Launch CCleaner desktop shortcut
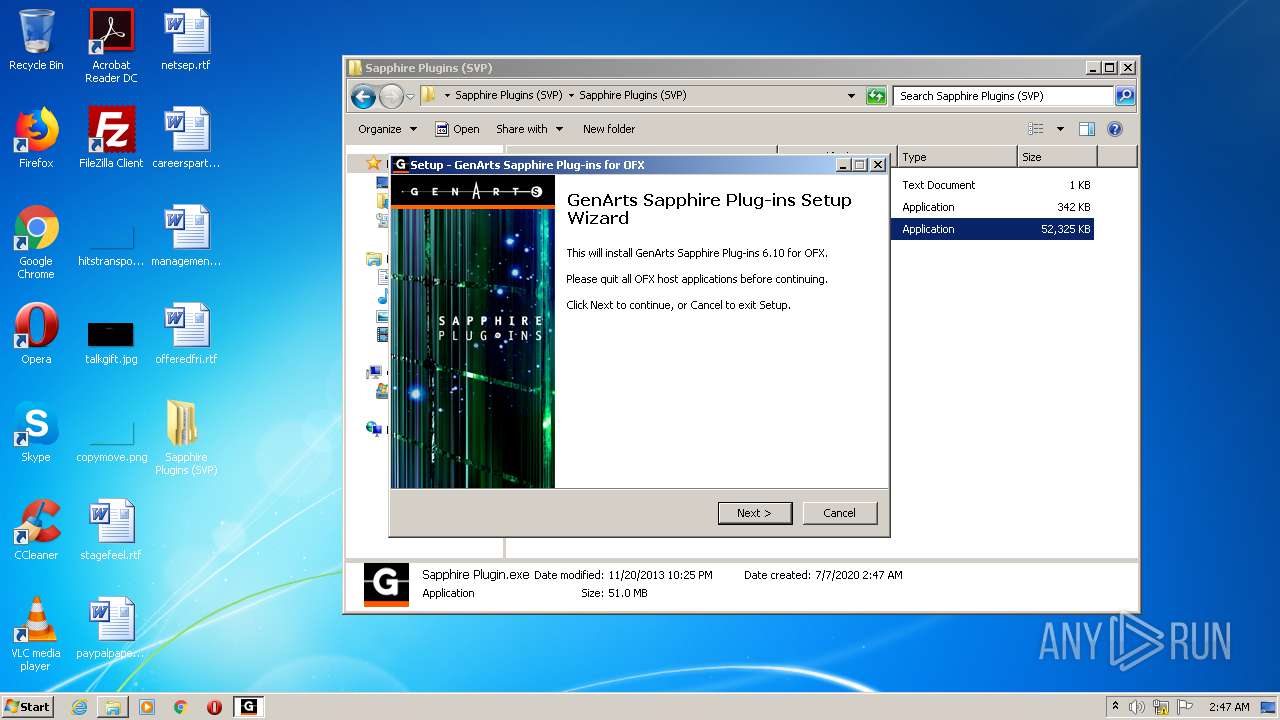The width and height of the screenshot is (1280, 720). [36, 530]
